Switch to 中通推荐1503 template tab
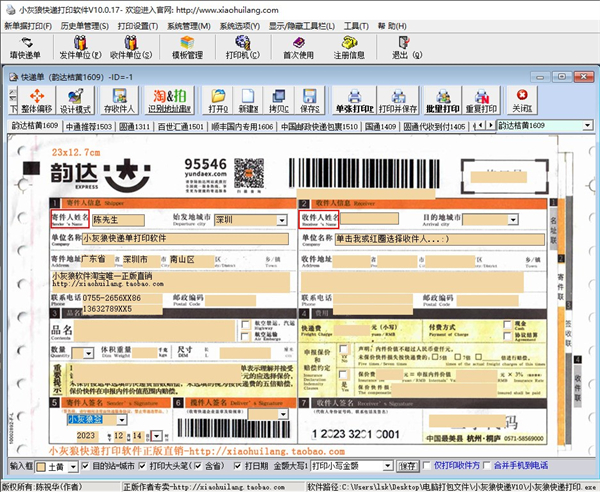Screen dimensions: 600x492 point(88,127)
